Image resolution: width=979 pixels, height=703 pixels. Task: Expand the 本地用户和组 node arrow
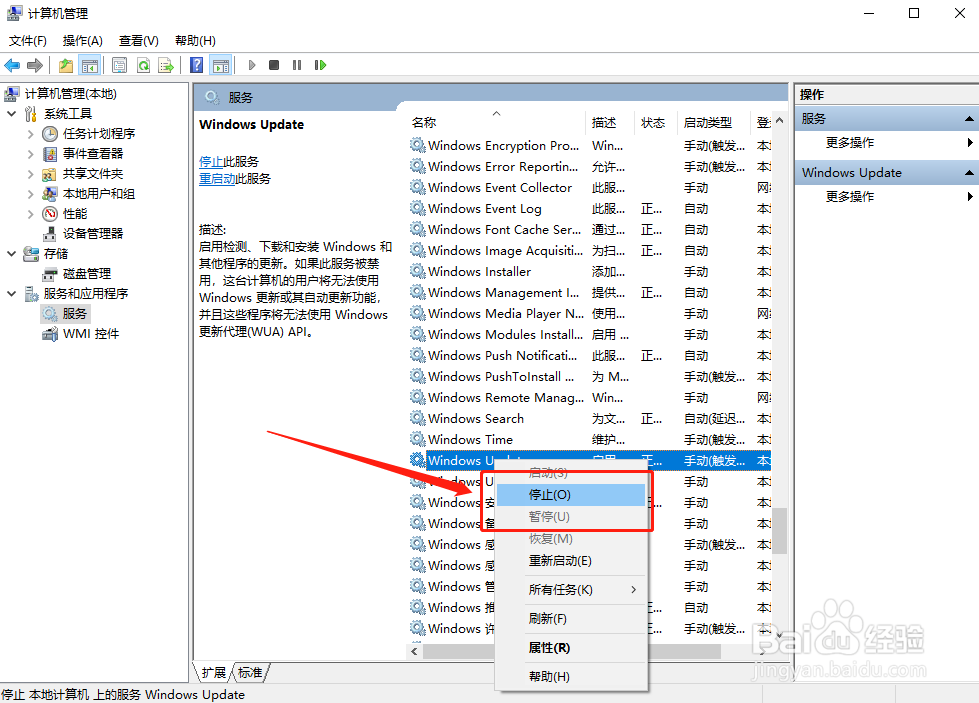pos(31,194)
